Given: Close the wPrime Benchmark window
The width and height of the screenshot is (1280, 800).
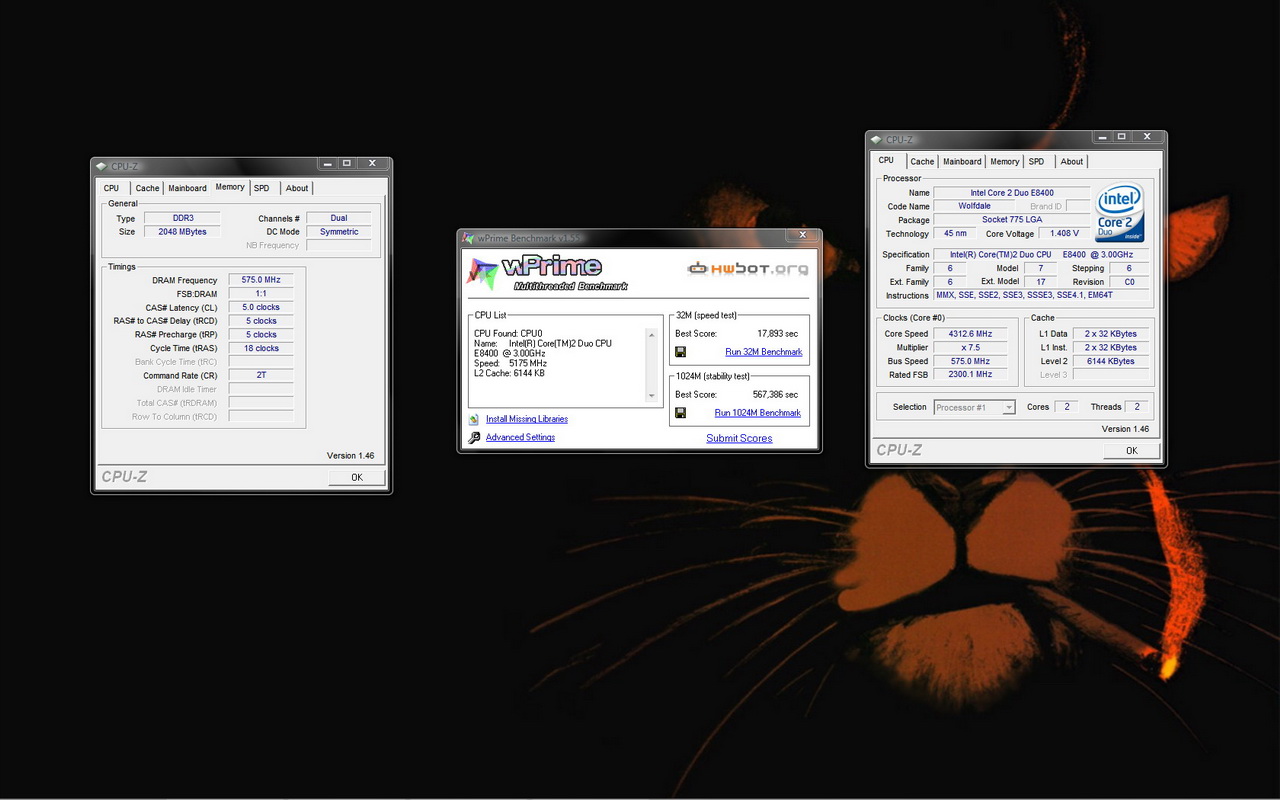Looking at the screenshot, I should pyautogui.click(x=802, y=236).
